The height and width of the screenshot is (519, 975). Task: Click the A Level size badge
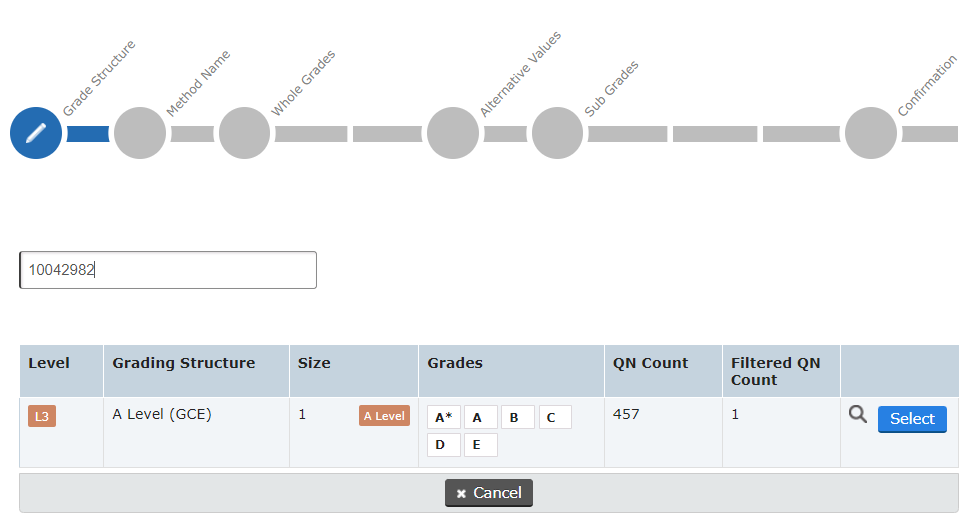384,416
